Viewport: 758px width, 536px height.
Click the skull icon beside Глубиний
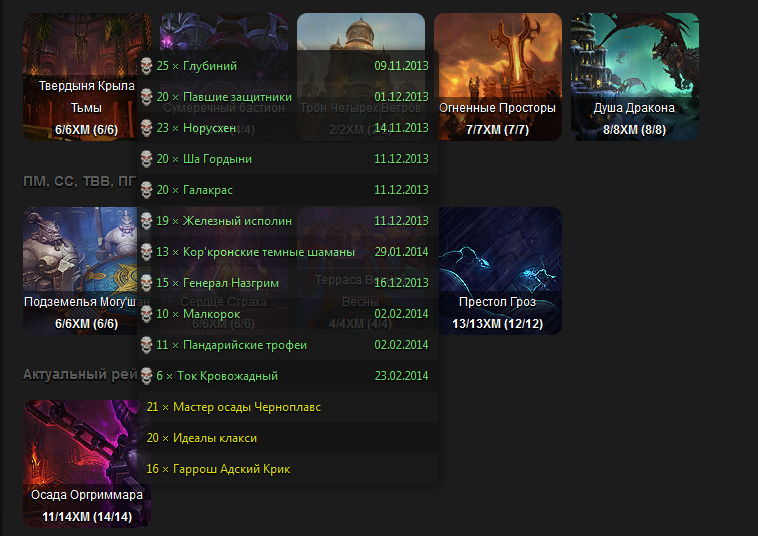(x=146, y=66)
